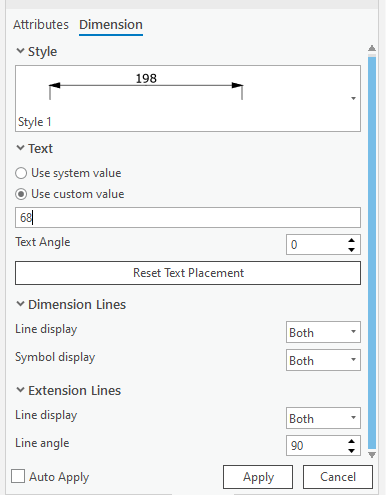The width and height of the screenshot is (386, 495).
Task: Increase the Line angle value
Action: coord(351,441)
